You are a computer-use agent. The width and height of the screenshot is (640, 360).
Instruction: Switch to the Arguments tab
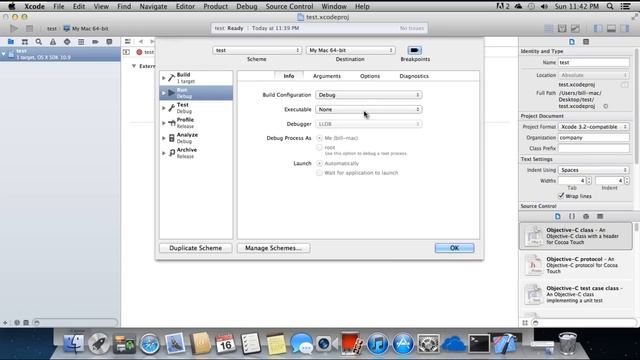(x=327, y=76)
